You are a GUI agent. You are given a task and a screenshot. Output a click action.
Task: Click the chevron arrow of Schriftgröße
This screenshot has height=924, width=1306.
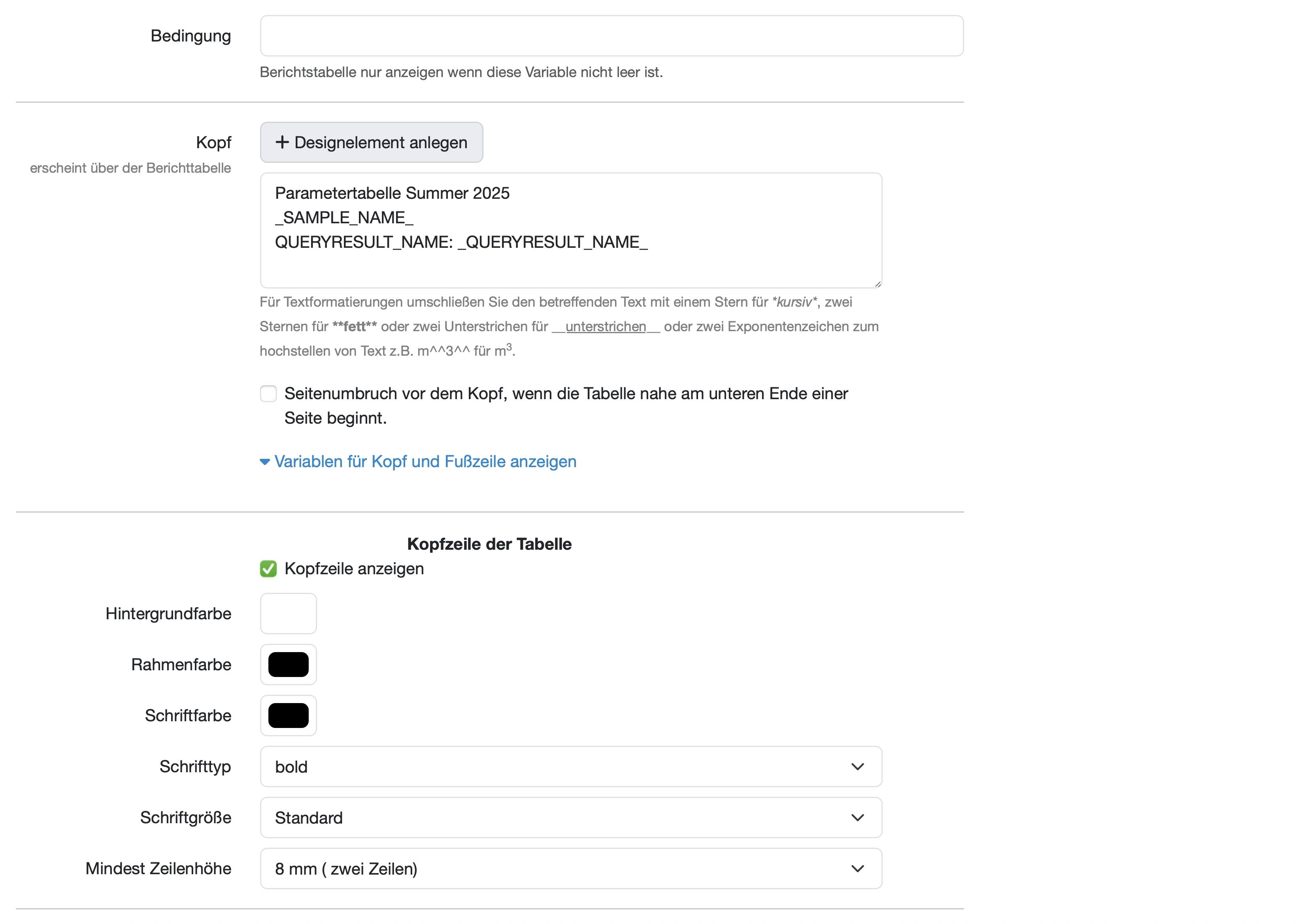coord(857,818)
